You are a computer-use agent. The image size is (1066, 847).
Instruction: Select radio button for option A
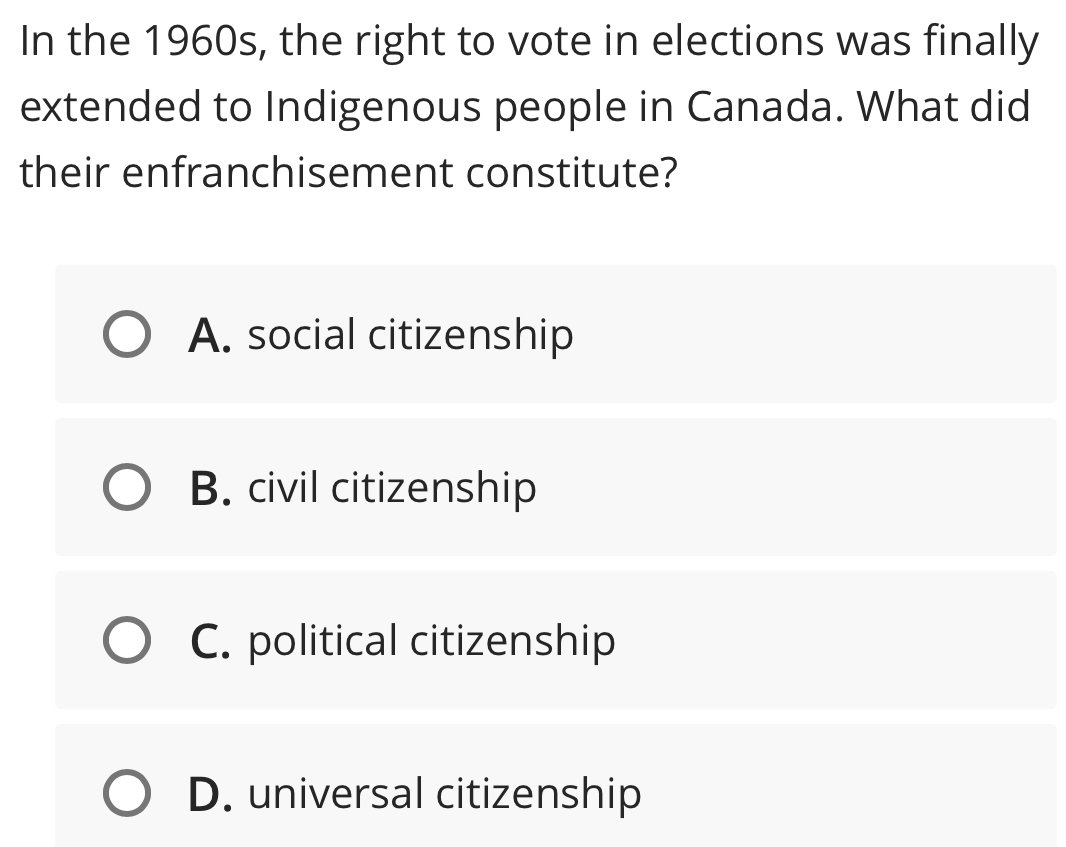pyautogui.click(x=127, y=334)
